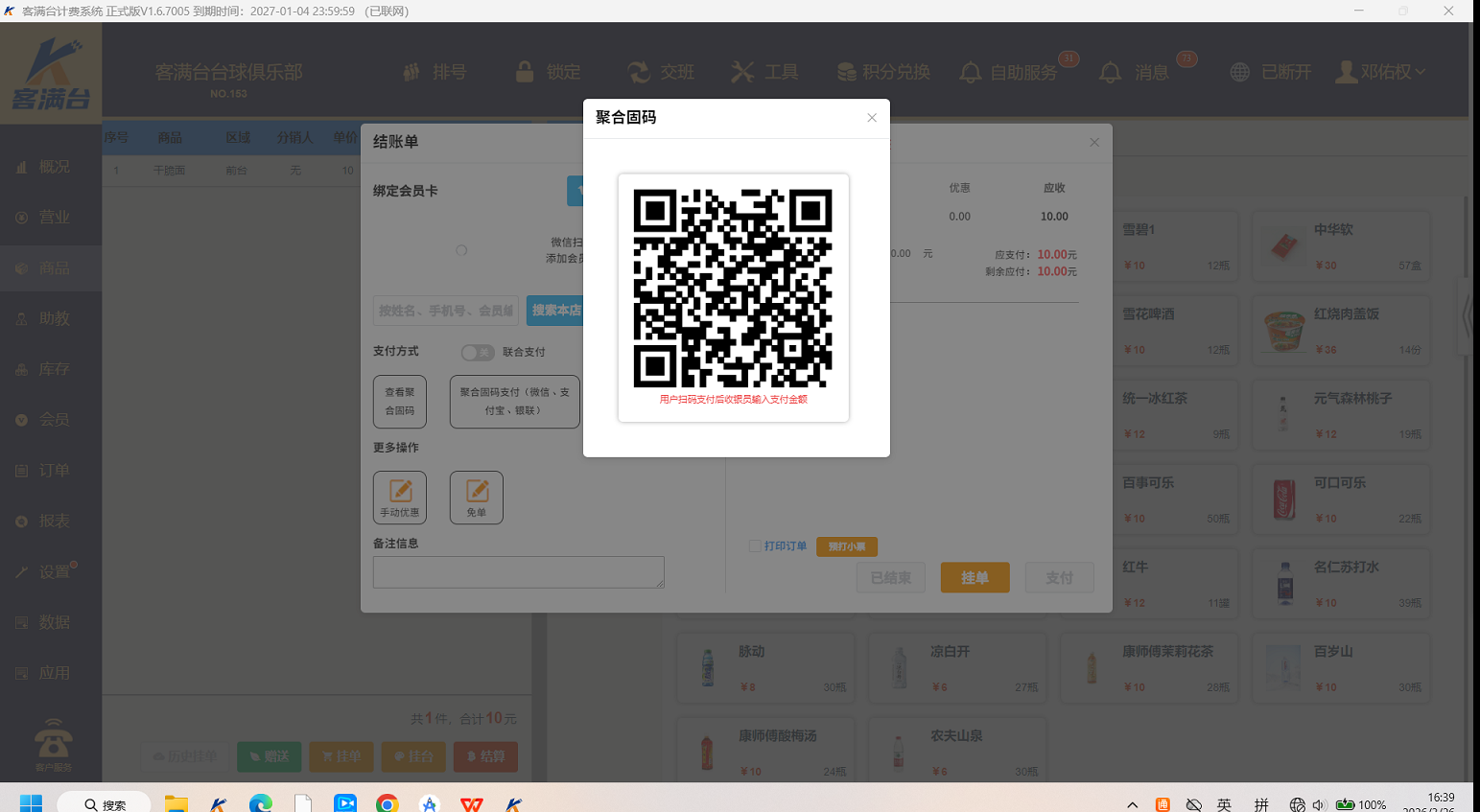This screenshot has width=1480, height=812.
Task: Toggle the 联合支付 switch
Action: pyautogui.click(x=477, y=352)
